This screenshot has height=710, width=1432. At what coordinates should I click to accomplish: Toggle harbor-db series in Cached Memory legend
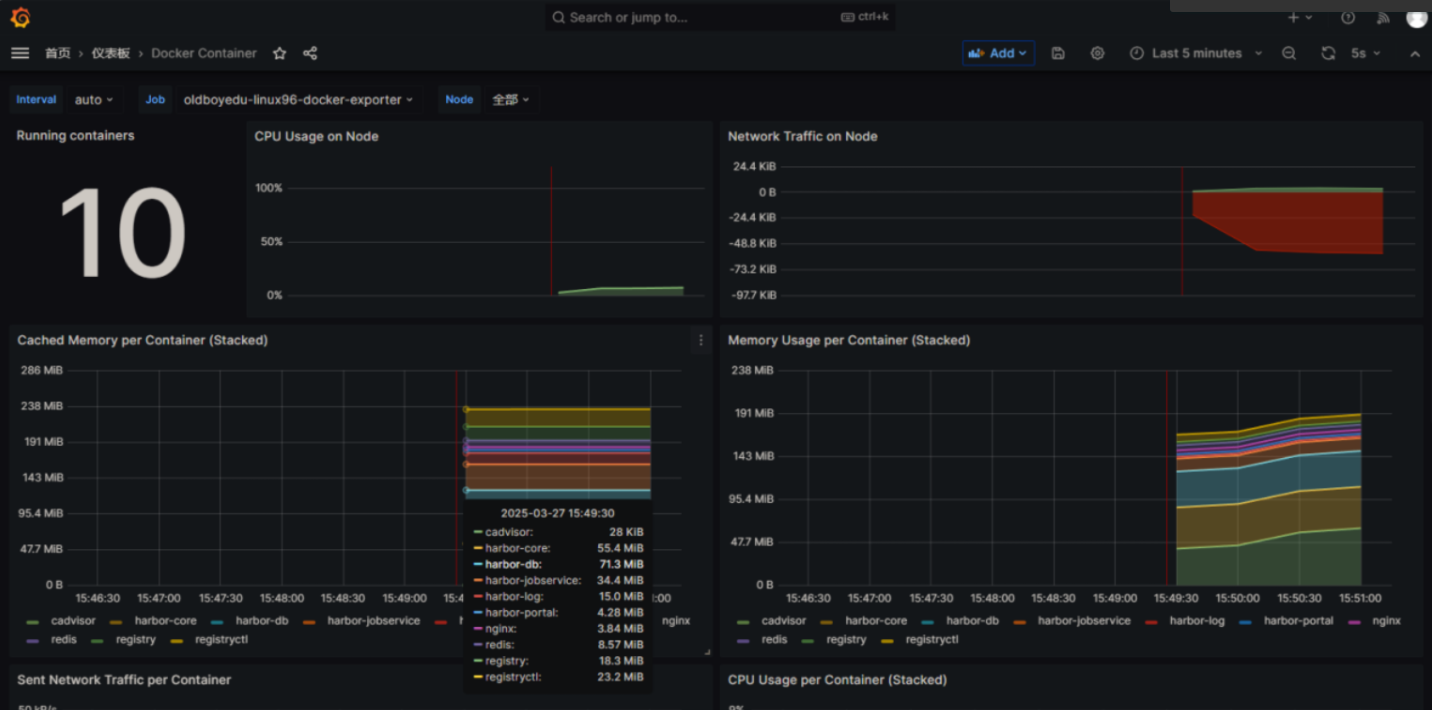pyautogui.click(x=262, y=621)
